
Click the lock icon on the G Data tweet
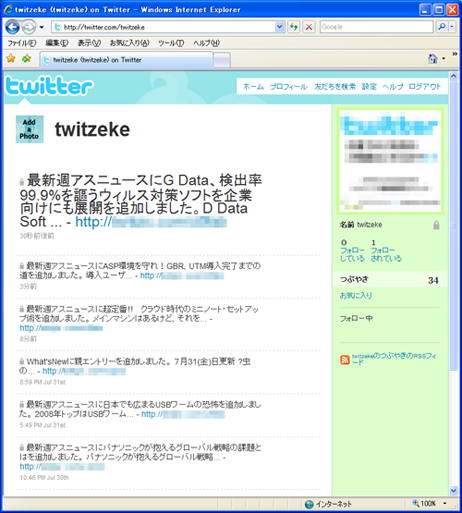point(22,182)
